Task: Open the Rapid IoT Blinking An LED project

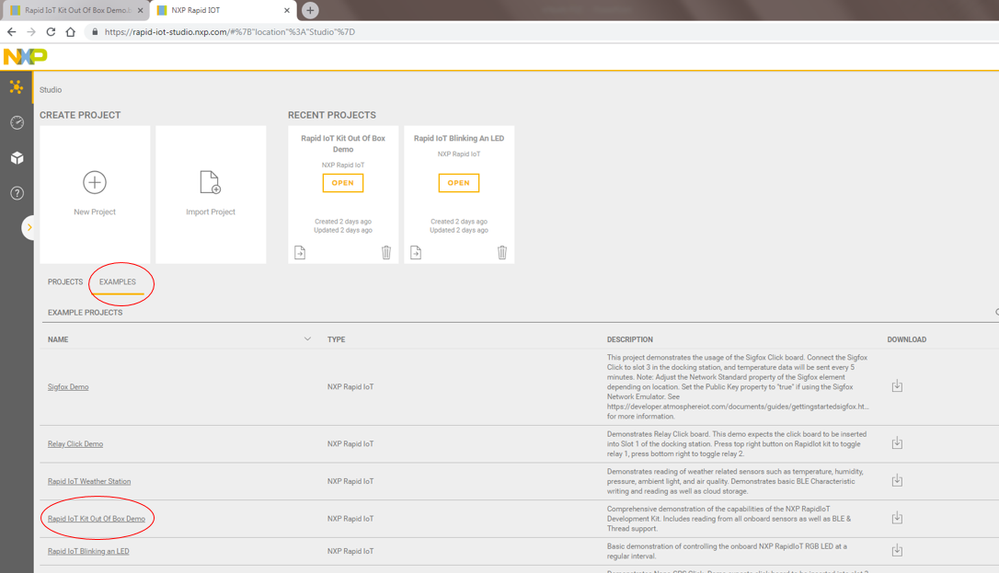Action: (x=459, y=183)
